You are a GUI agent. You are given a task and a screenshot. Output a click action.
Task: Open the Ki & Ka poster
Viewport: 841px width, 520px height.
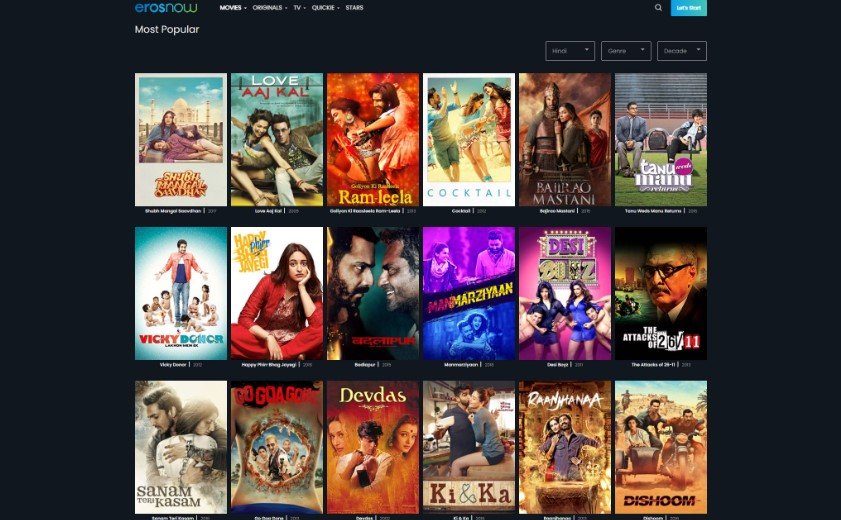point(469,447)
